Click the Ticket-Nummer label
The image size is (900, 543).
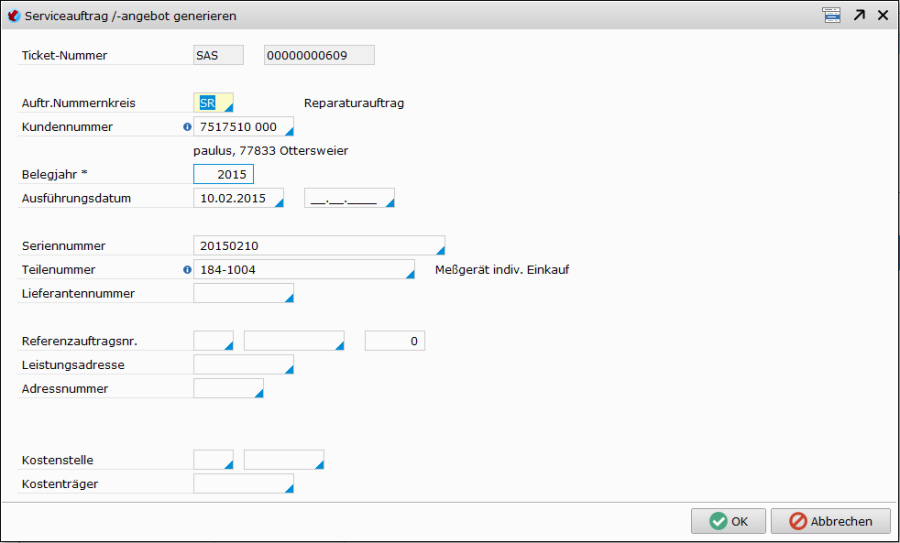[64, 56]
